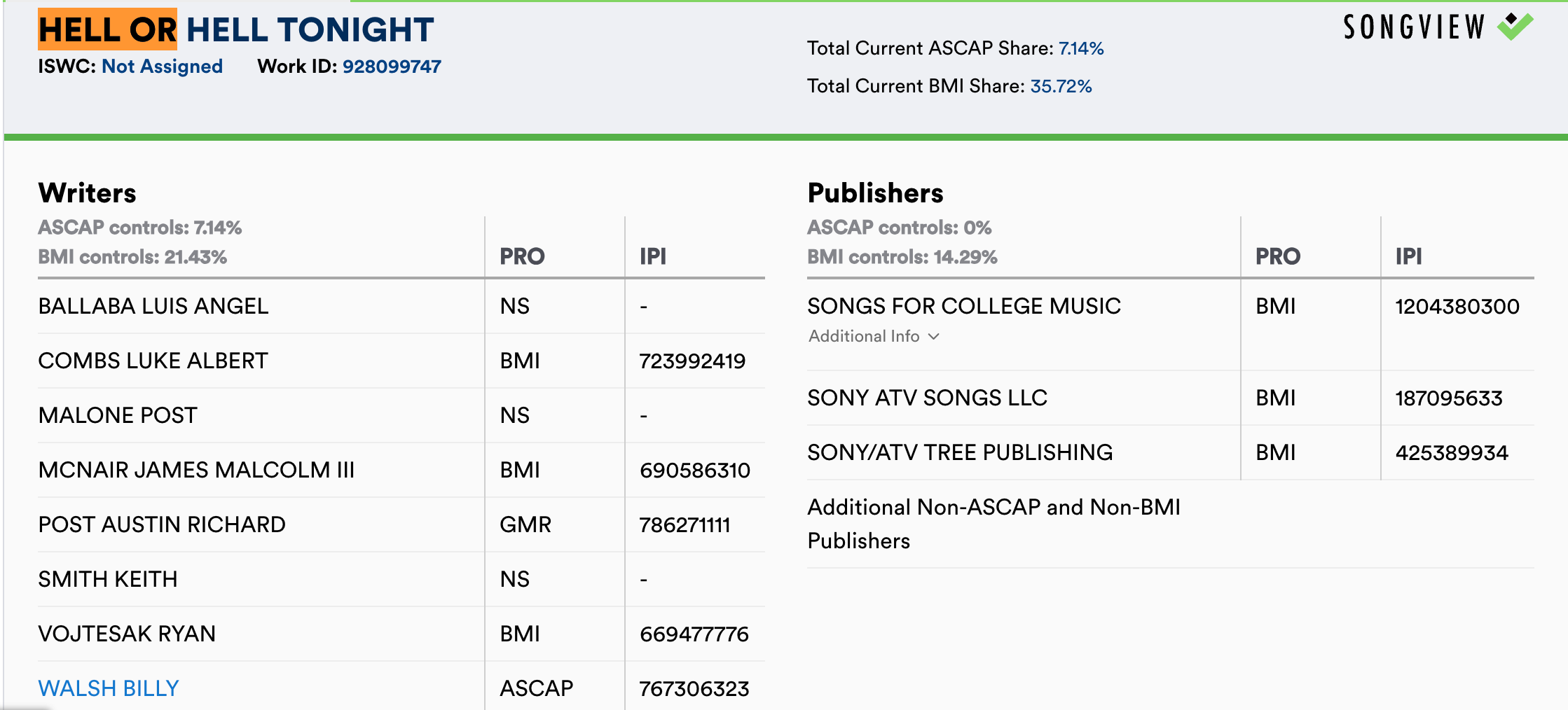
Task: Click IPI number 690586310
Action: 694,470
